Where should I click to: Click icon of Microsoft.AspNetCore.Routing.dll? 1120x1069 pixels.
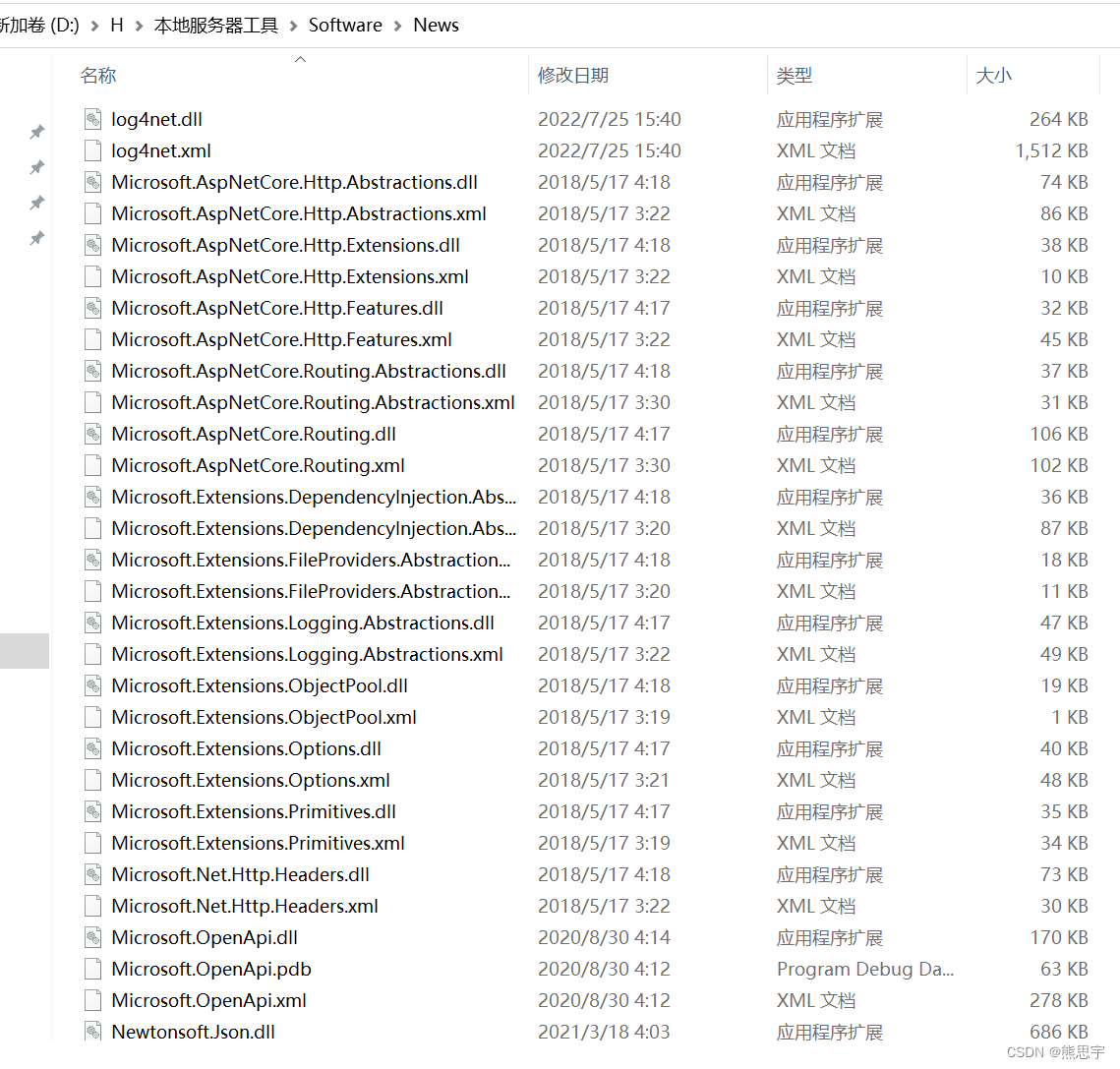coord(92,434)
